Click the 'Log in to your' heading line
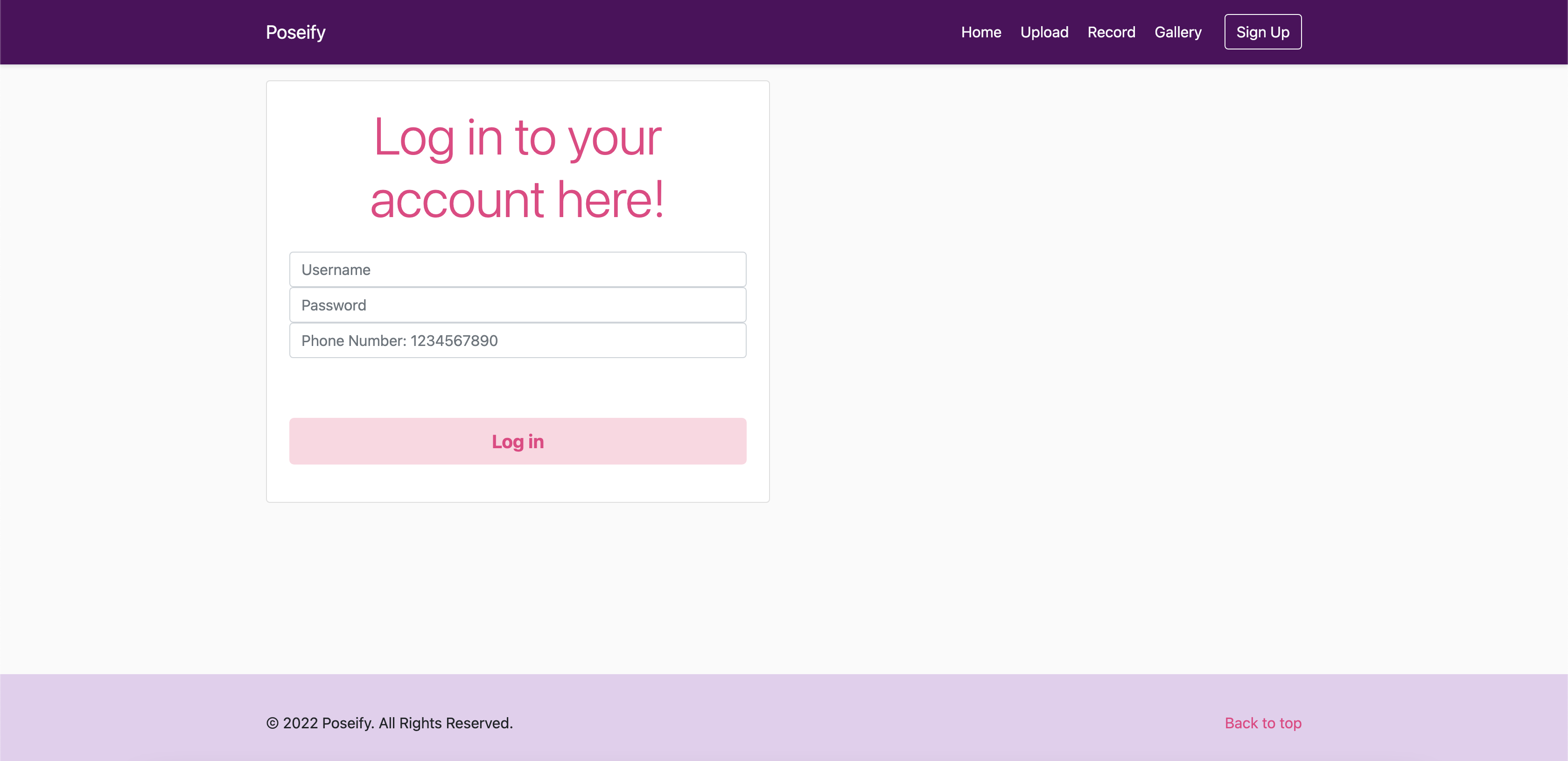 (518, 138)
